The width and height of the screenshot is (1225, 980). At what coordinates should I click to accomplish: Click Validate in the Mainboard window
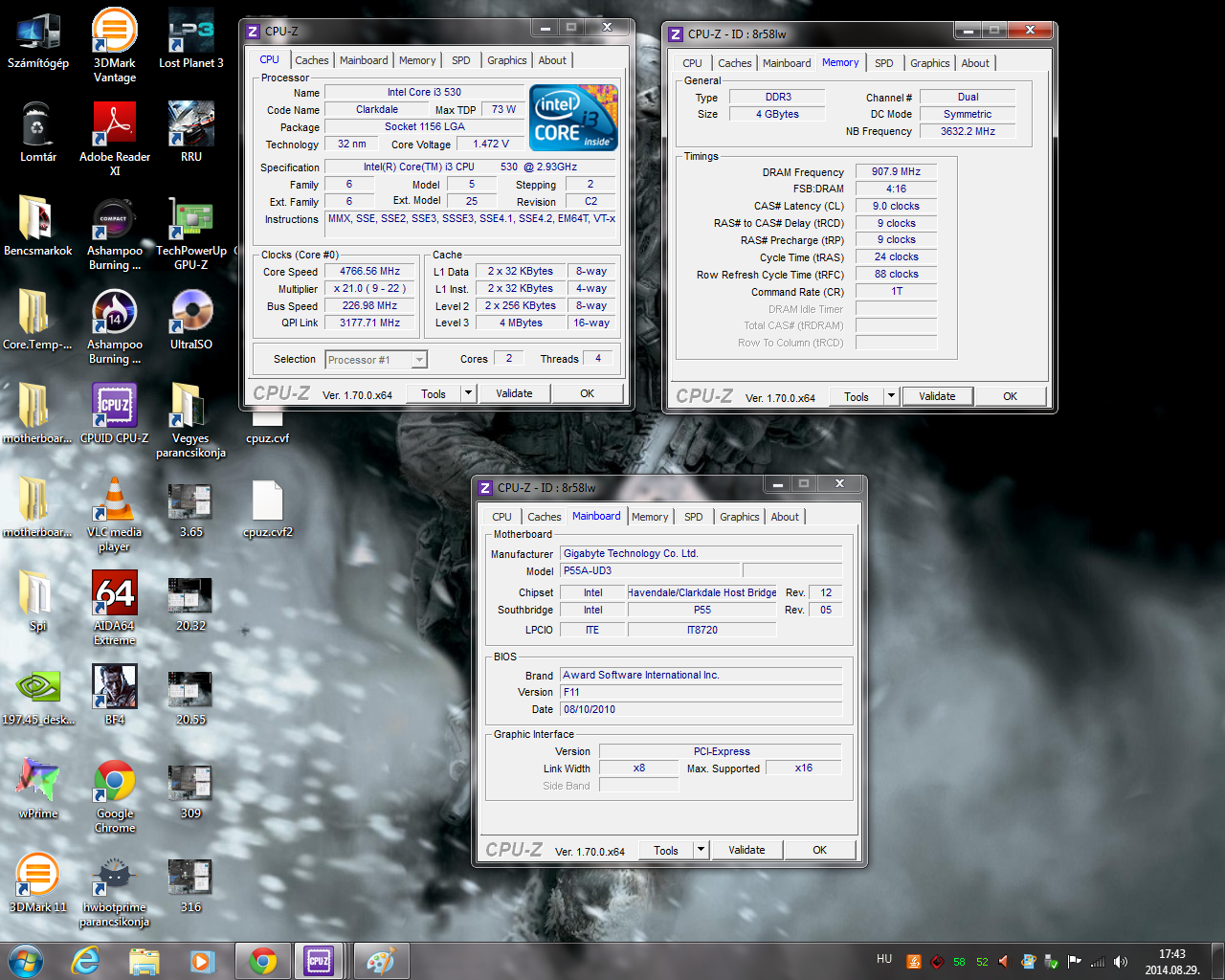pos(746,850)
